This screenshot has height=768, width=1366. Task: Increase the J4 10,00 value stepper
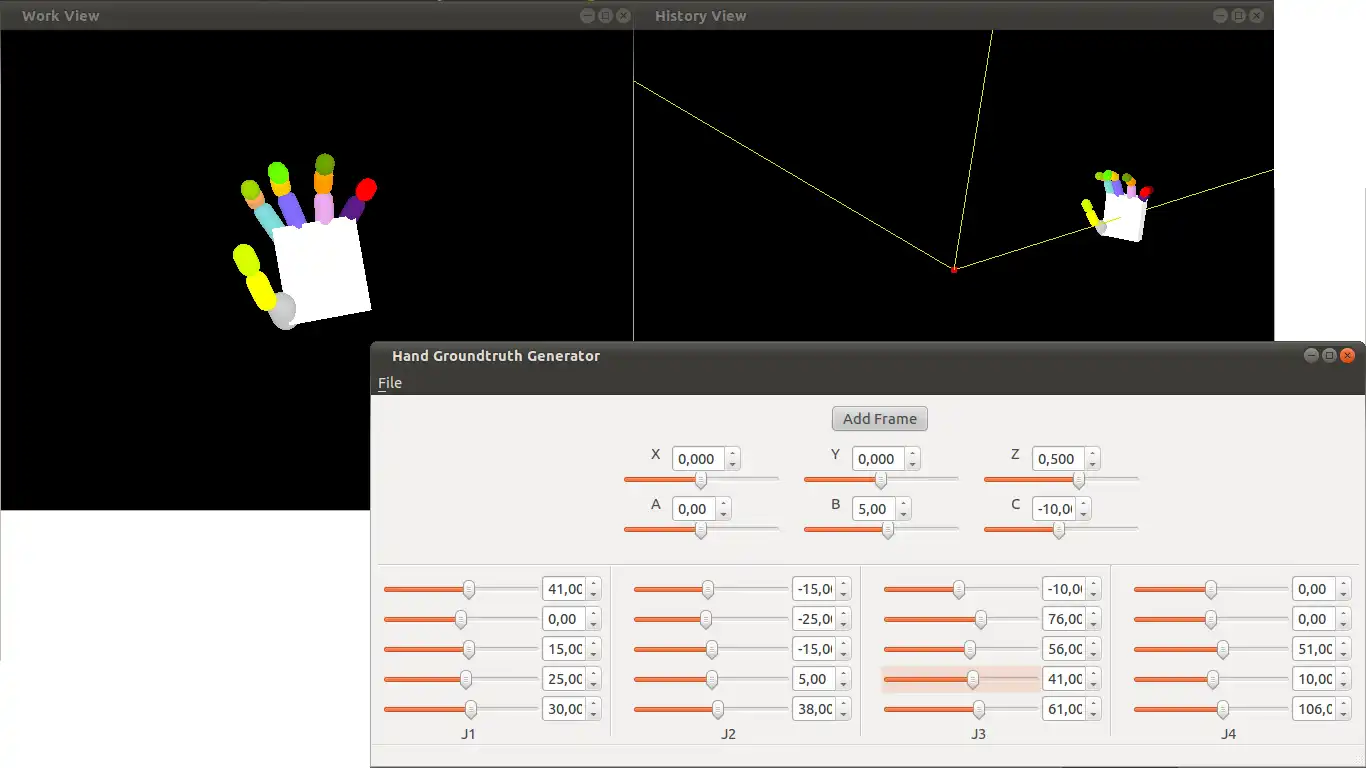(1344, 673)
